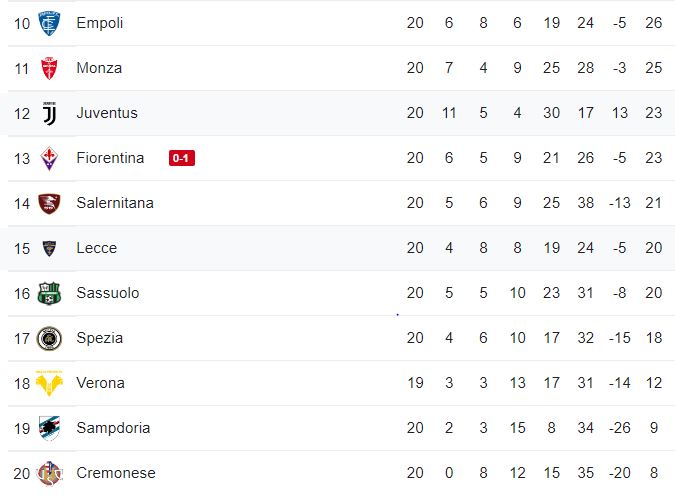This screenshot has height=500, width=675.
Task: Click the Sassuolo club crest icon
Action: pyautogui.click(x=49, y=293)
